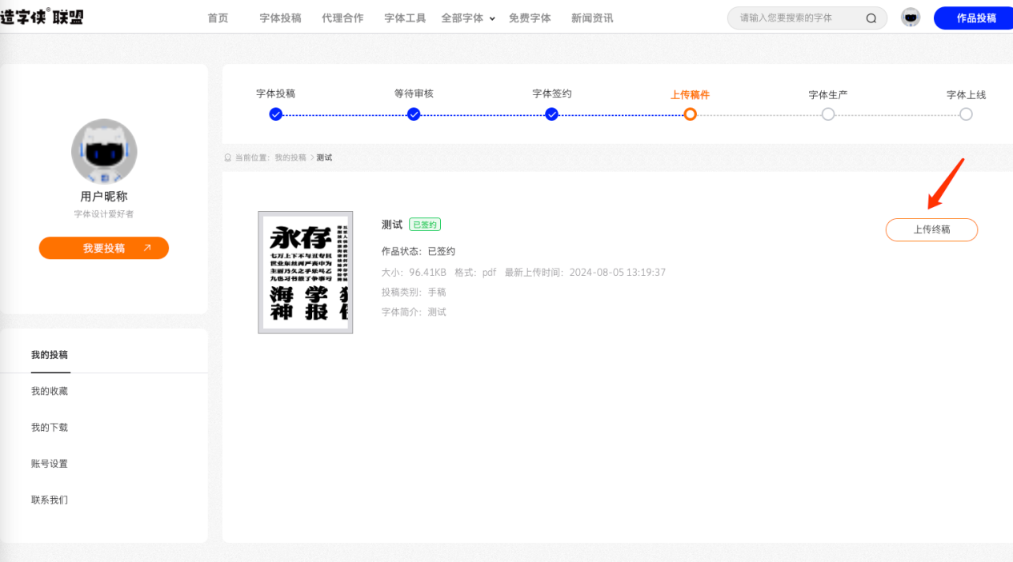Open 字体工具 in the top navigation
The height and width of the screenshot is (562, 1013).
point(405,18)
